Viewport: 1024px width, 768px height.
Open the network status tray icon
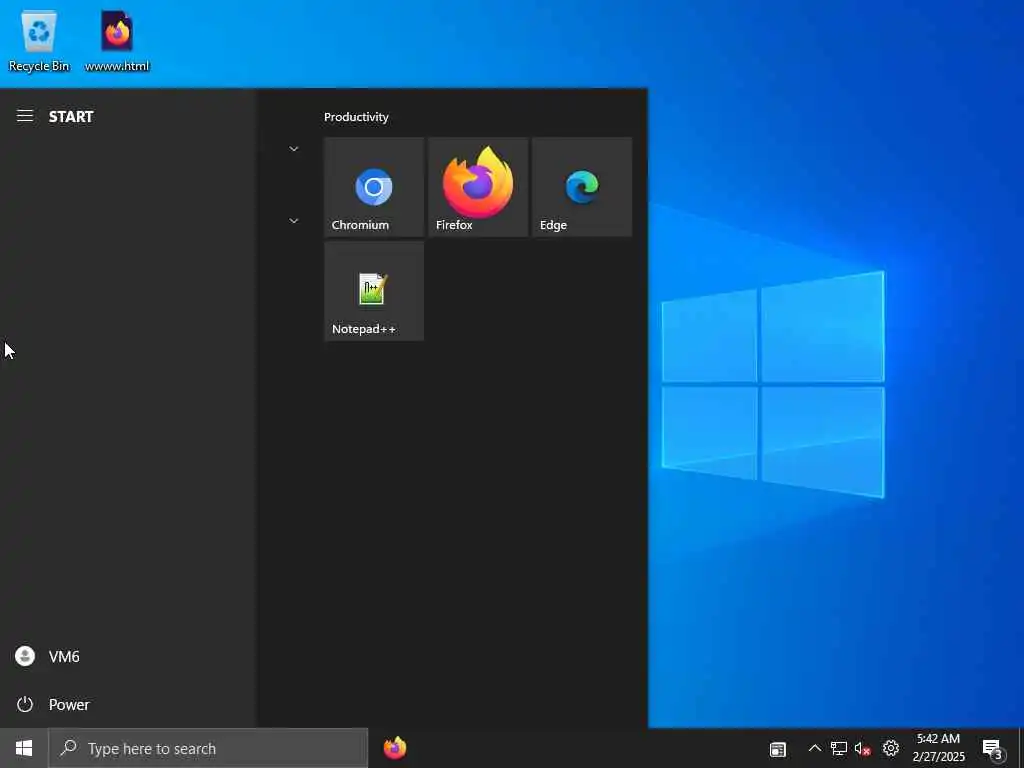click(x=839, y=748)
